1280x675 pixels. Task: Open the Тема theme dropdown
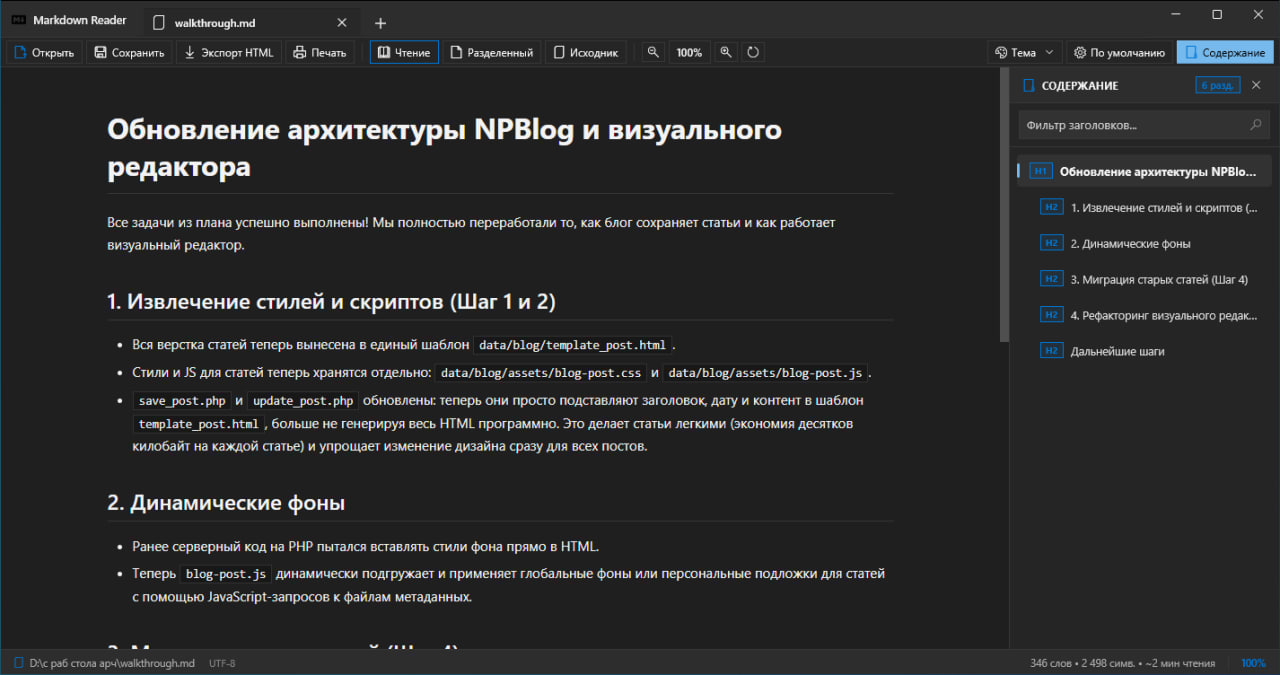tap(1024, 53)
